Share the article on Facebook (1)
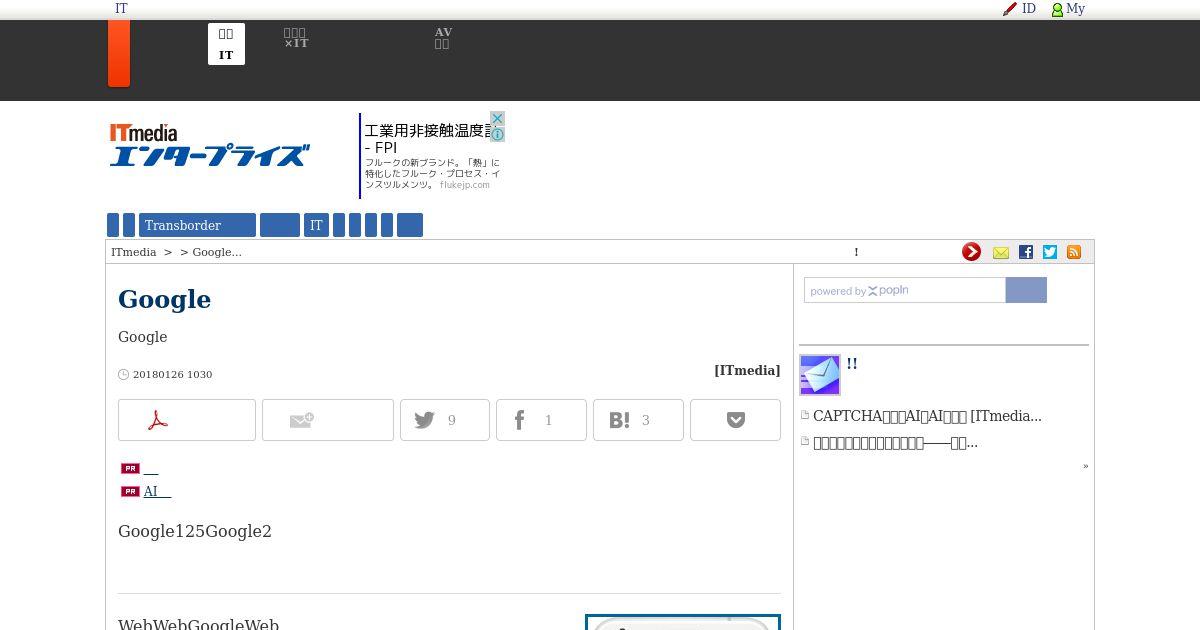This screenshot has width=1200, height=630. click(x=541, y=420)
